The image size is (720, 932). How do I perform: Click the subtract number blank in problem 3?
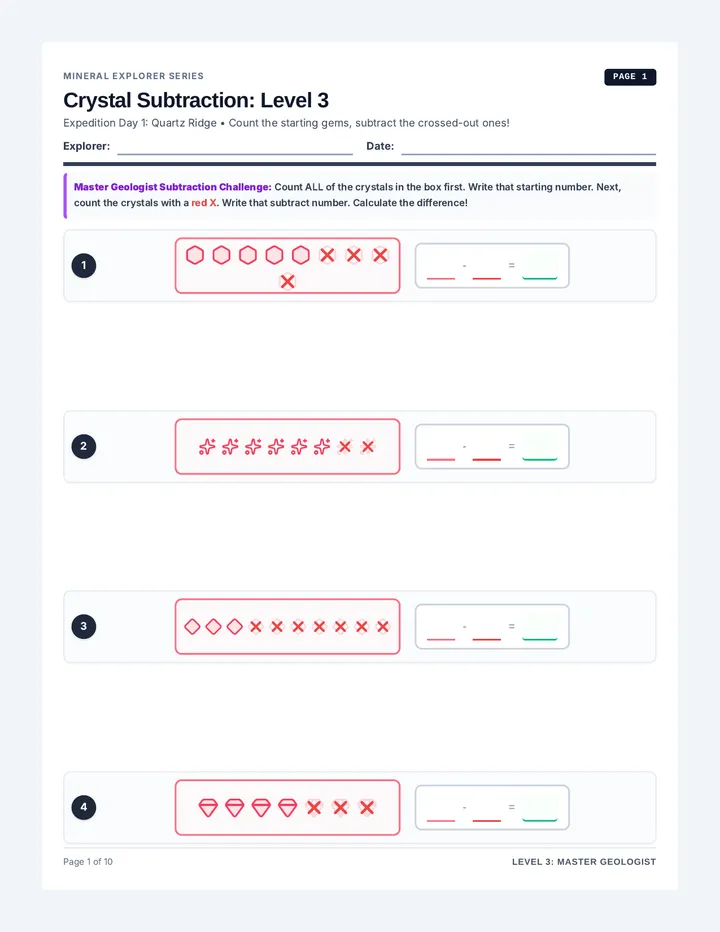tap(486, 632)
